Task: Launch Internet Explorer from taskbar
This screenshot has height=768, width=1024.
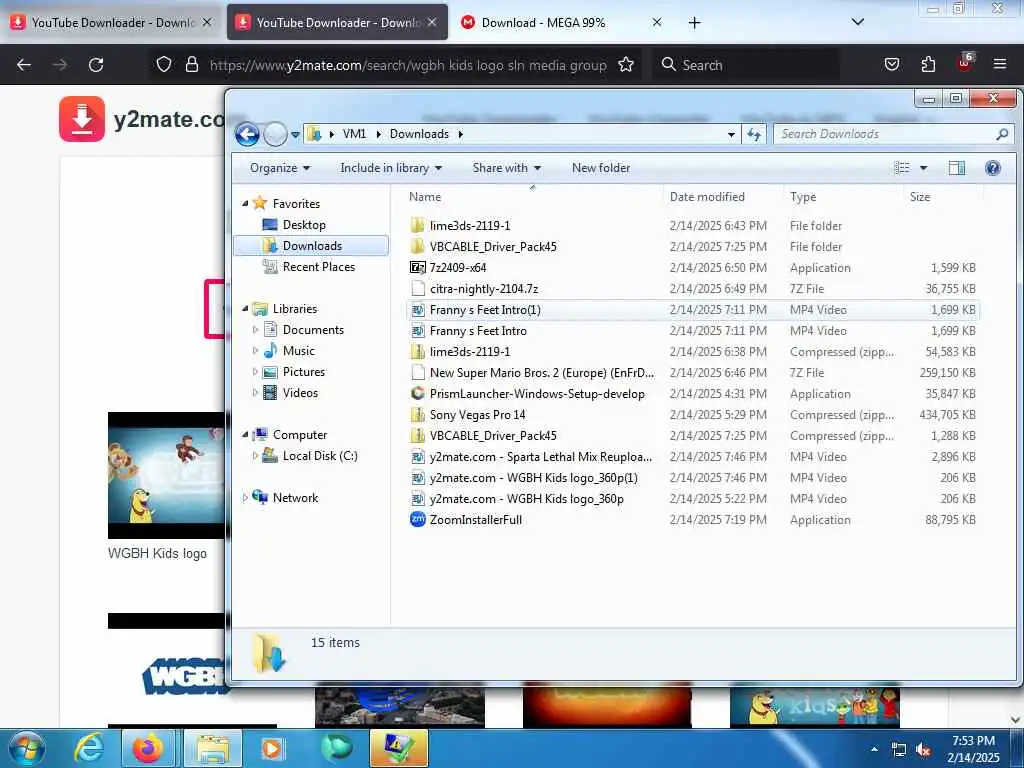Action: coord(89,748)
